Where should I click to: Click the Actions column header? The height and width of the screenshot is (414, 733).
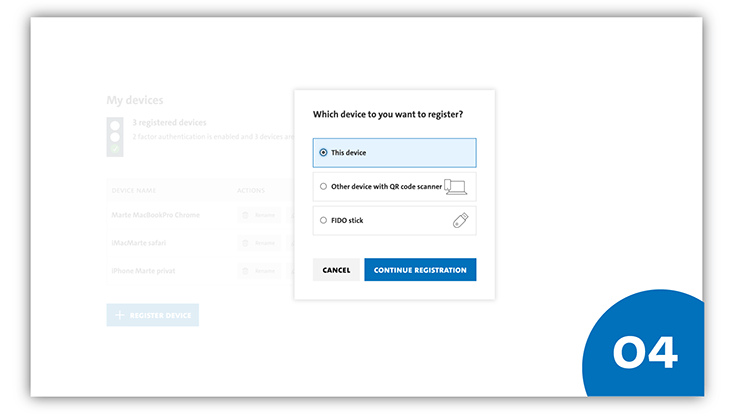251,190
